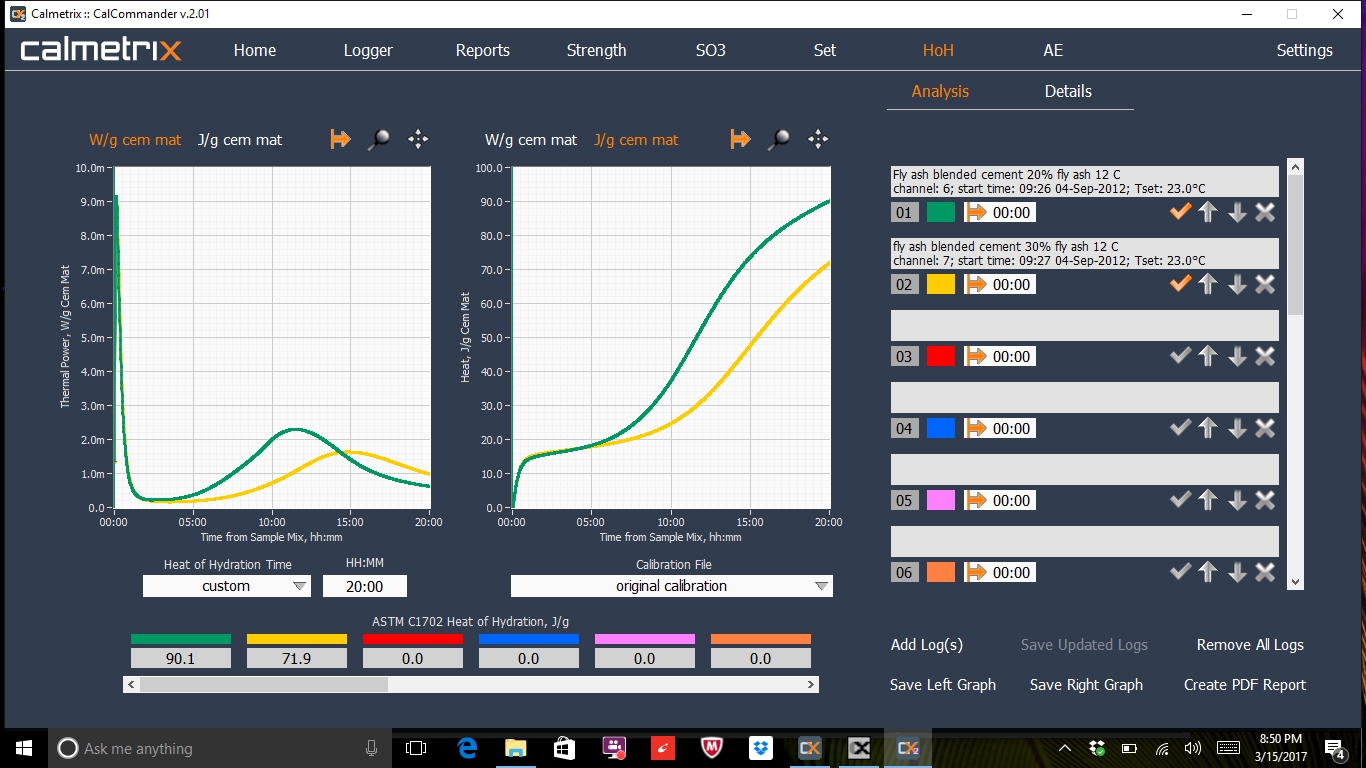The height and width of the screenshot is (768, 1366).
Task: Click Add Log(s) button
Action: point(926,645)
